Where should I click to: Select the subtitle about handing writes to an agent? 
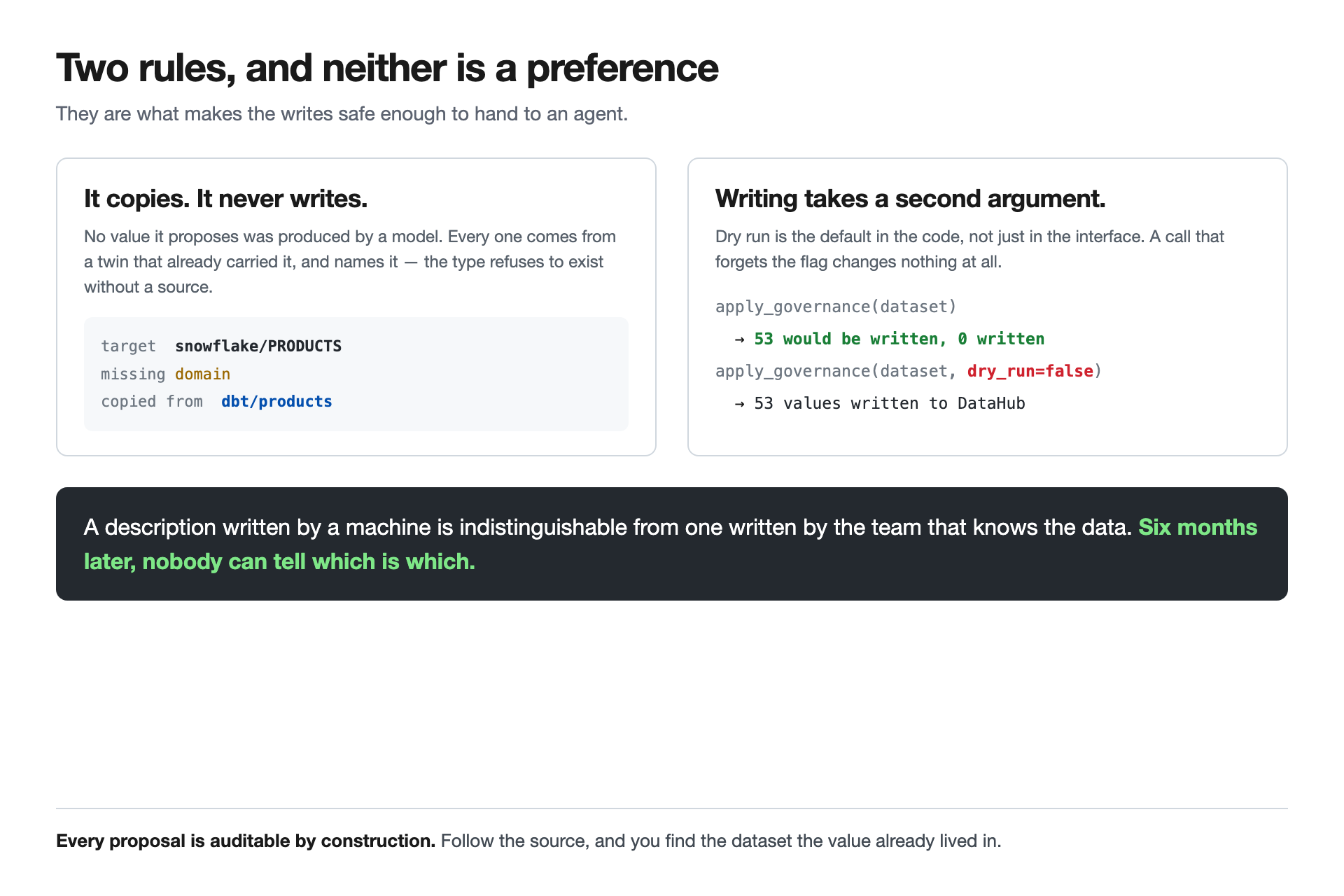(x=342, y=114)
